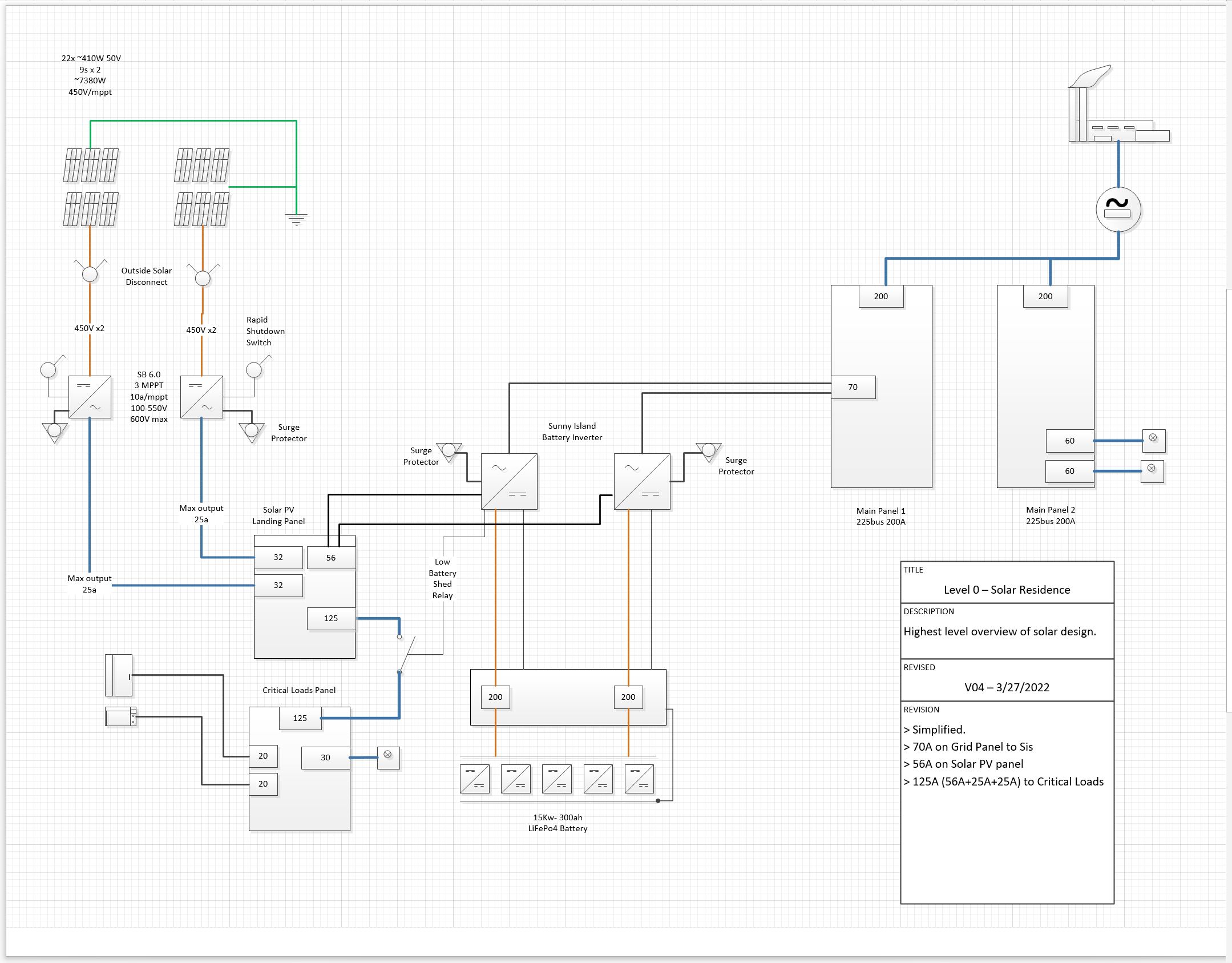Select the earth ground symbol
The height and width of the screenshot is (963, 1232).
point(296,219)
